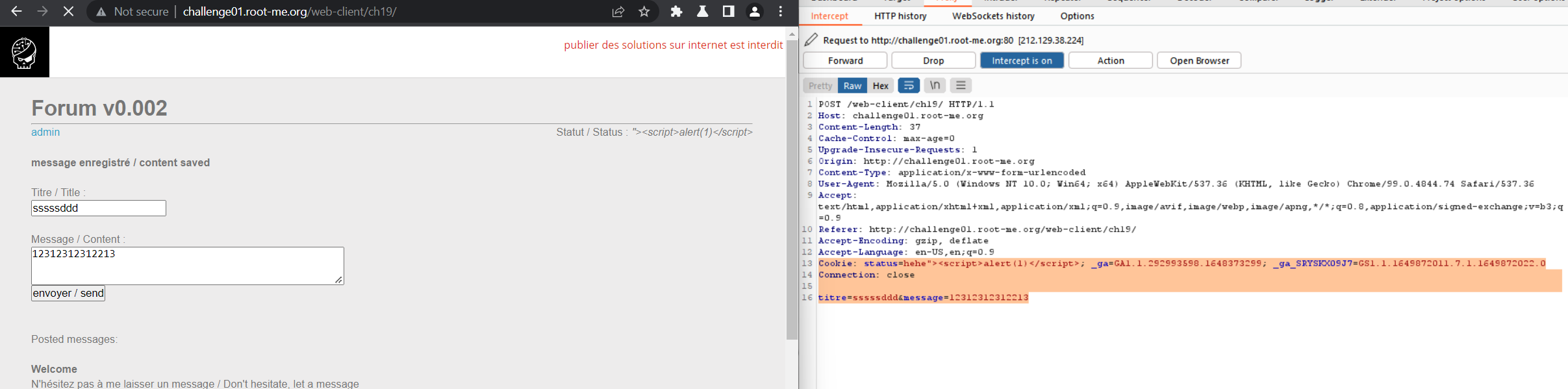Screen dimensions: 1568x389
Task: Click the Upgrade-Insecure-Requests header
Action: (898, 149)
